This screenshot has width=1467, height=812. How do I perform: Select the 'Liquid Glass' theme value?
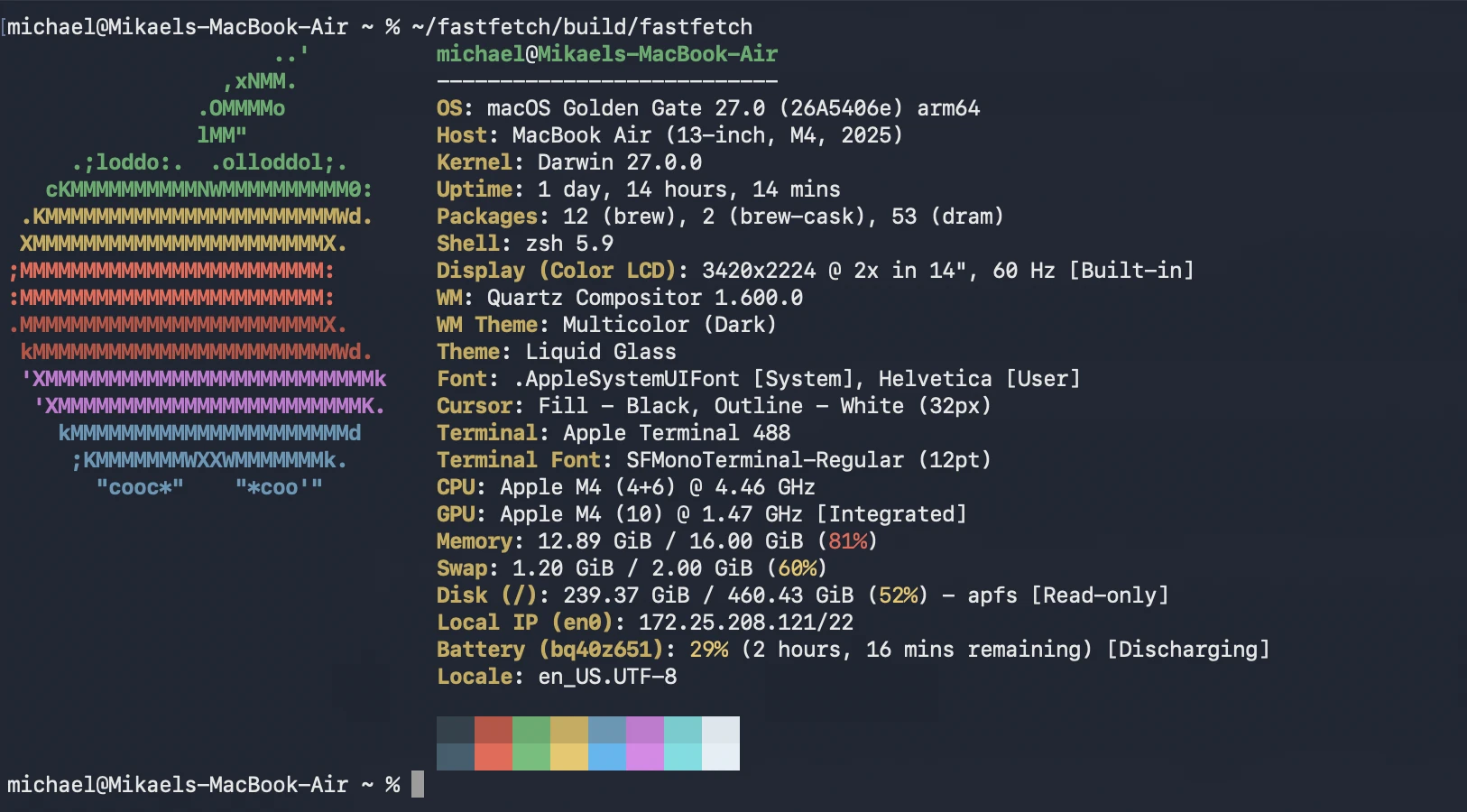click(601, 352)
